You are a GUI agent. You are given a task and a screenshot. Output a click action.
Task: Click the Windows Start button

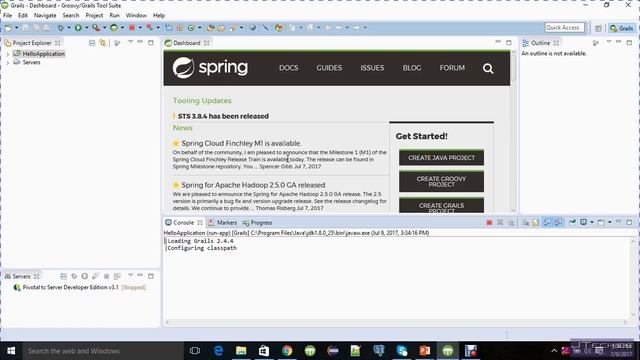11,351
